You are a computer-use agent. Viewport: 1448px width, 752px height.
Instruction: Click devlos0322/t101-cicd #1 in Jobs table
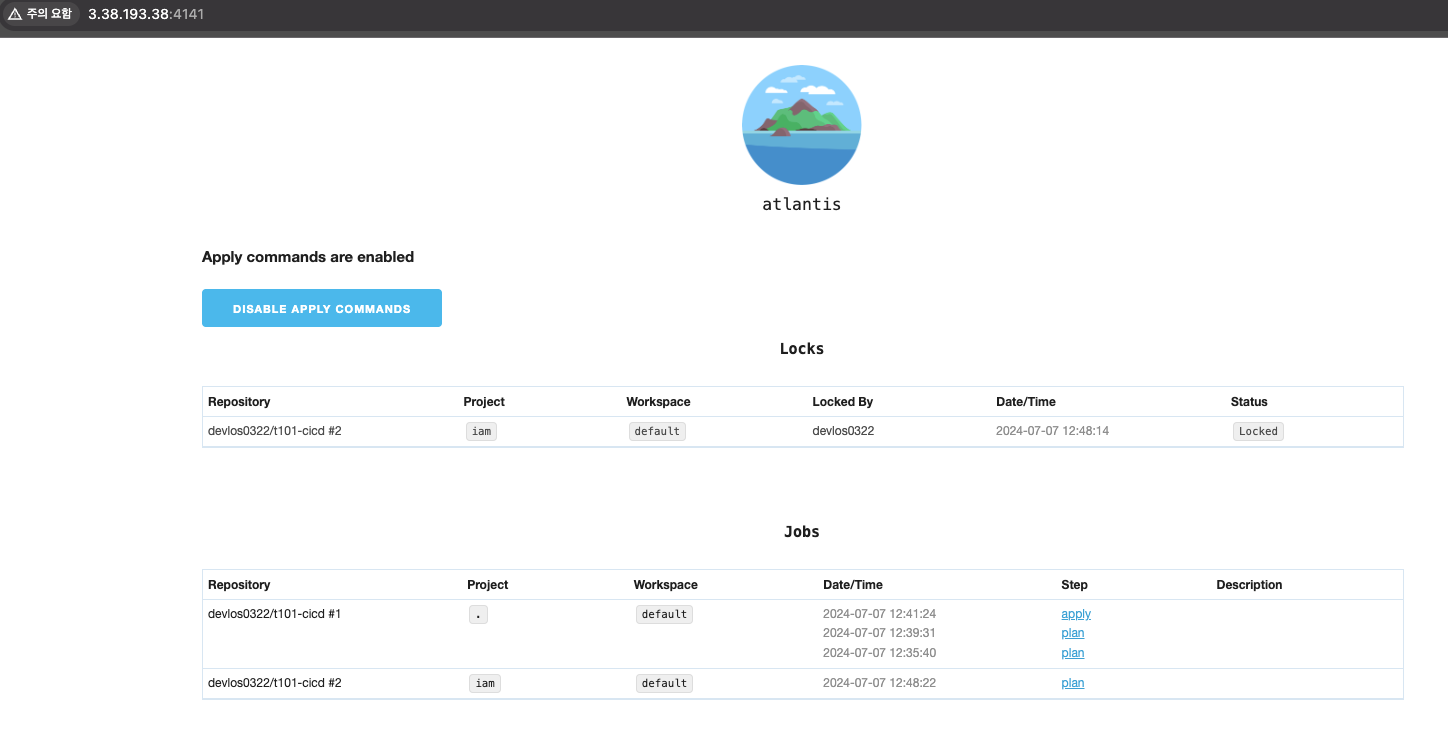(x=275, y=614)
